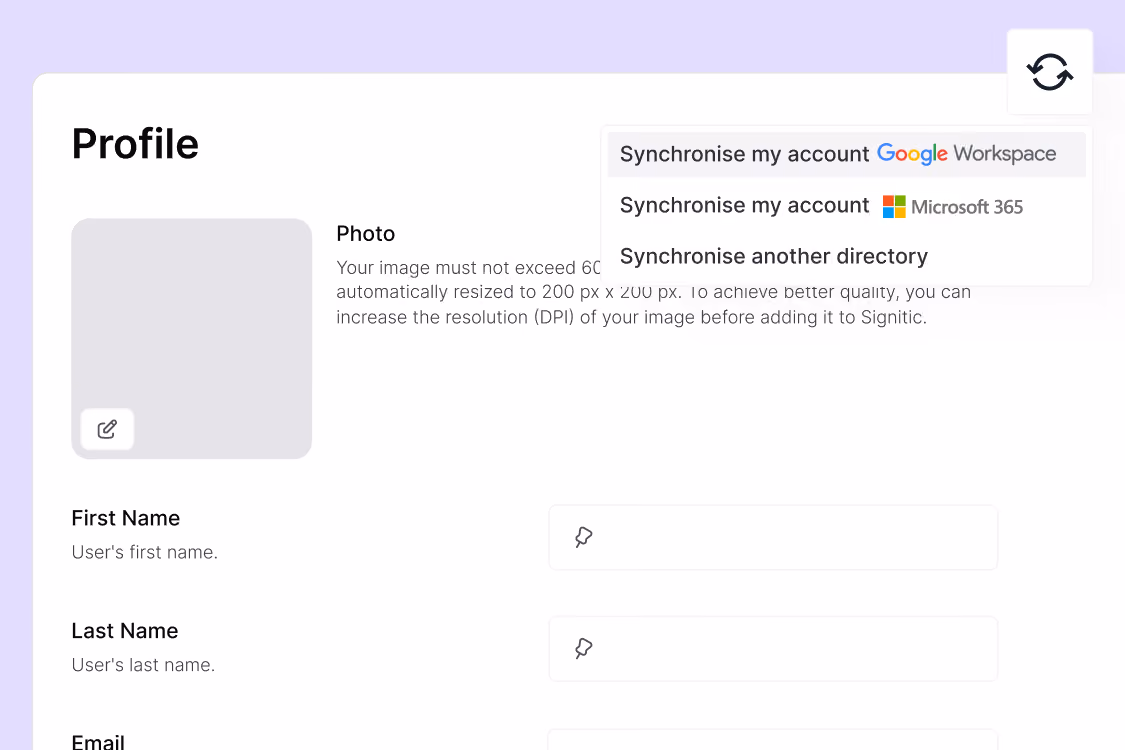Click the edit photo pencil icon

pyautogui.click(x=107, y=429)
